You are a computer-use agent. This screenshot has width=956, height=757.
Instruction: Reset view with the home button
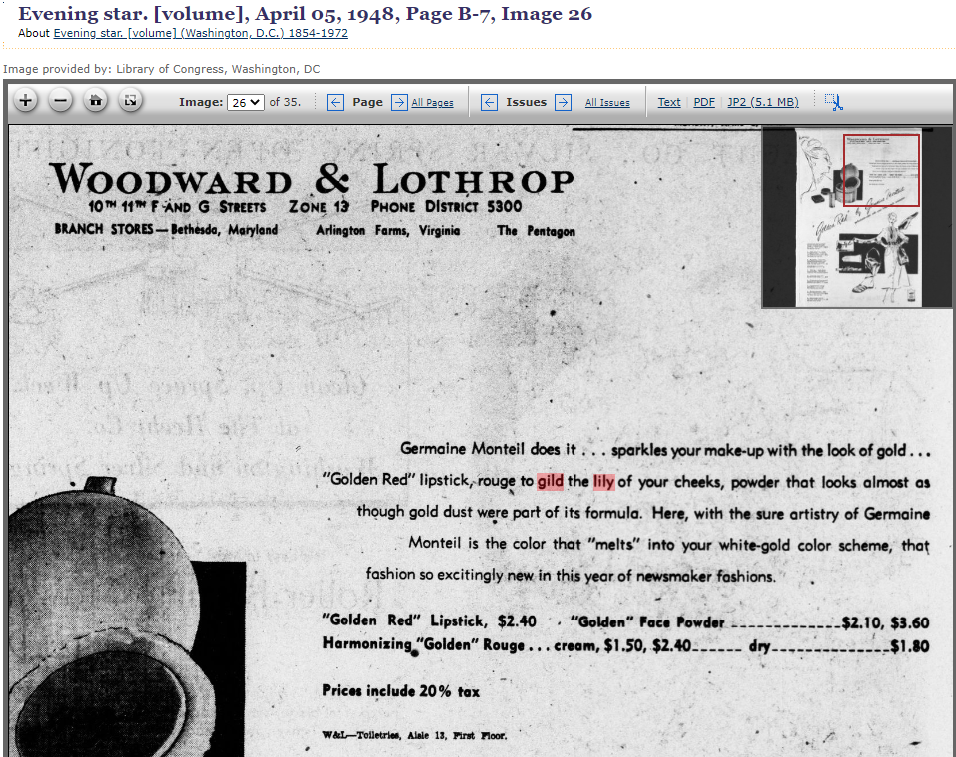tap(96, 101)
